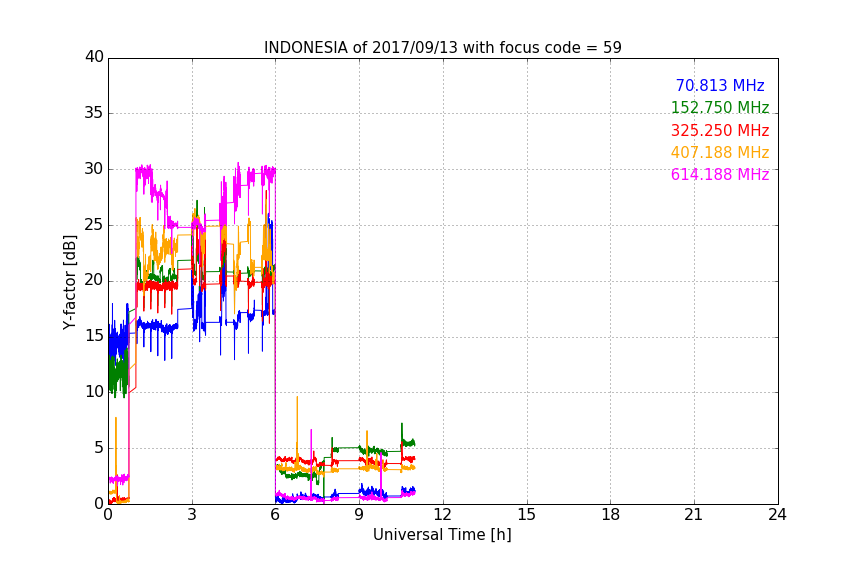Click x-axis tick label '21'
The height and width of the screenshot is (576, 864).
694,515
